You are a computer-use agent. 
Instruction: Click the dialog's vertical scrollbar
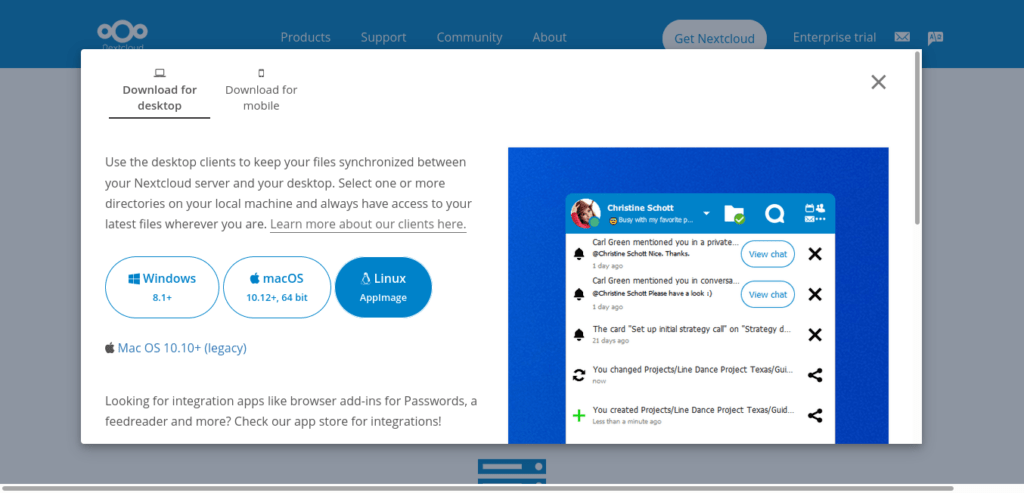(918, 138)
